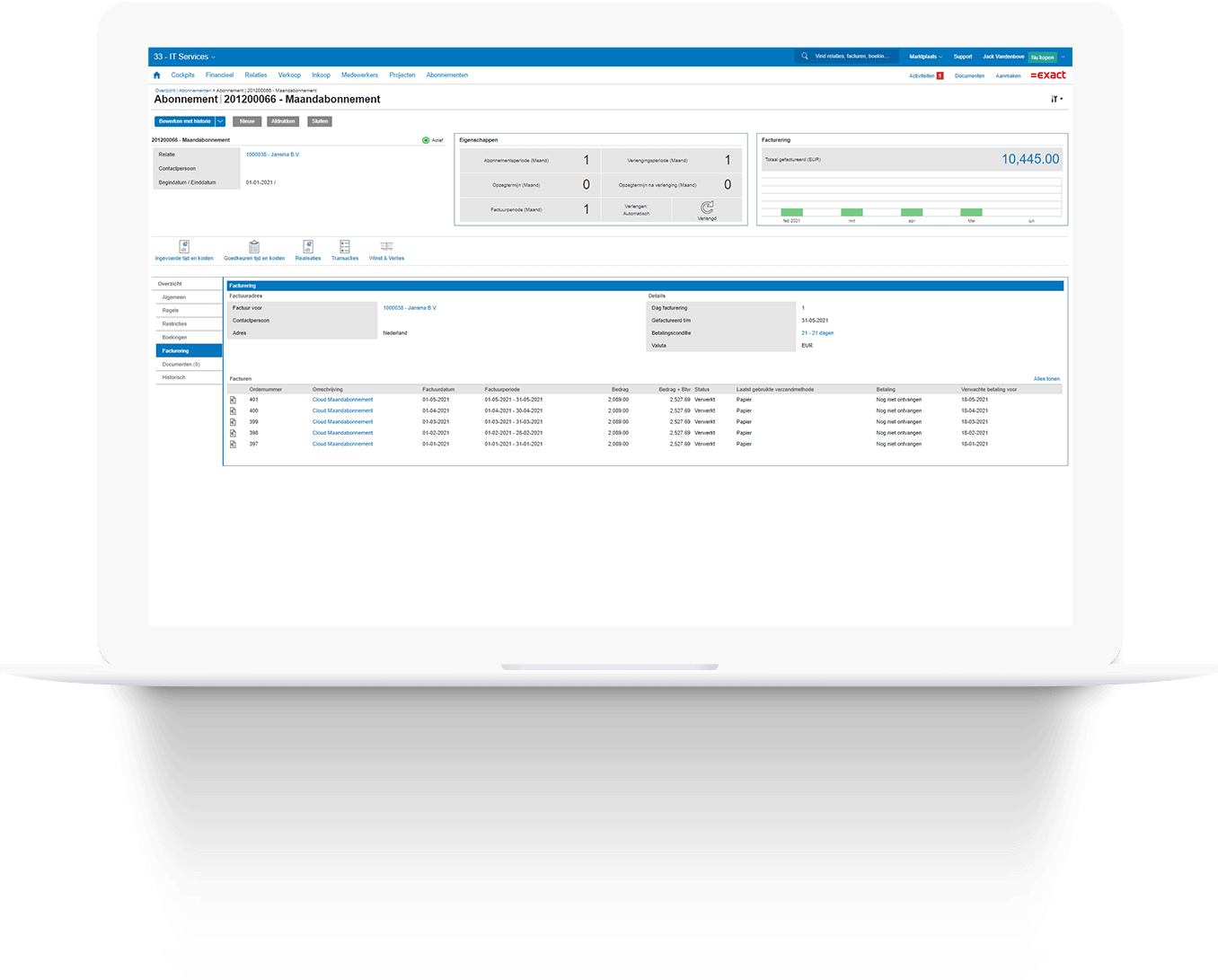This screenshot has height=980, width=1218.
Task: Open Cloud Maandabonnement link for order 399
Action: (342, 422)
